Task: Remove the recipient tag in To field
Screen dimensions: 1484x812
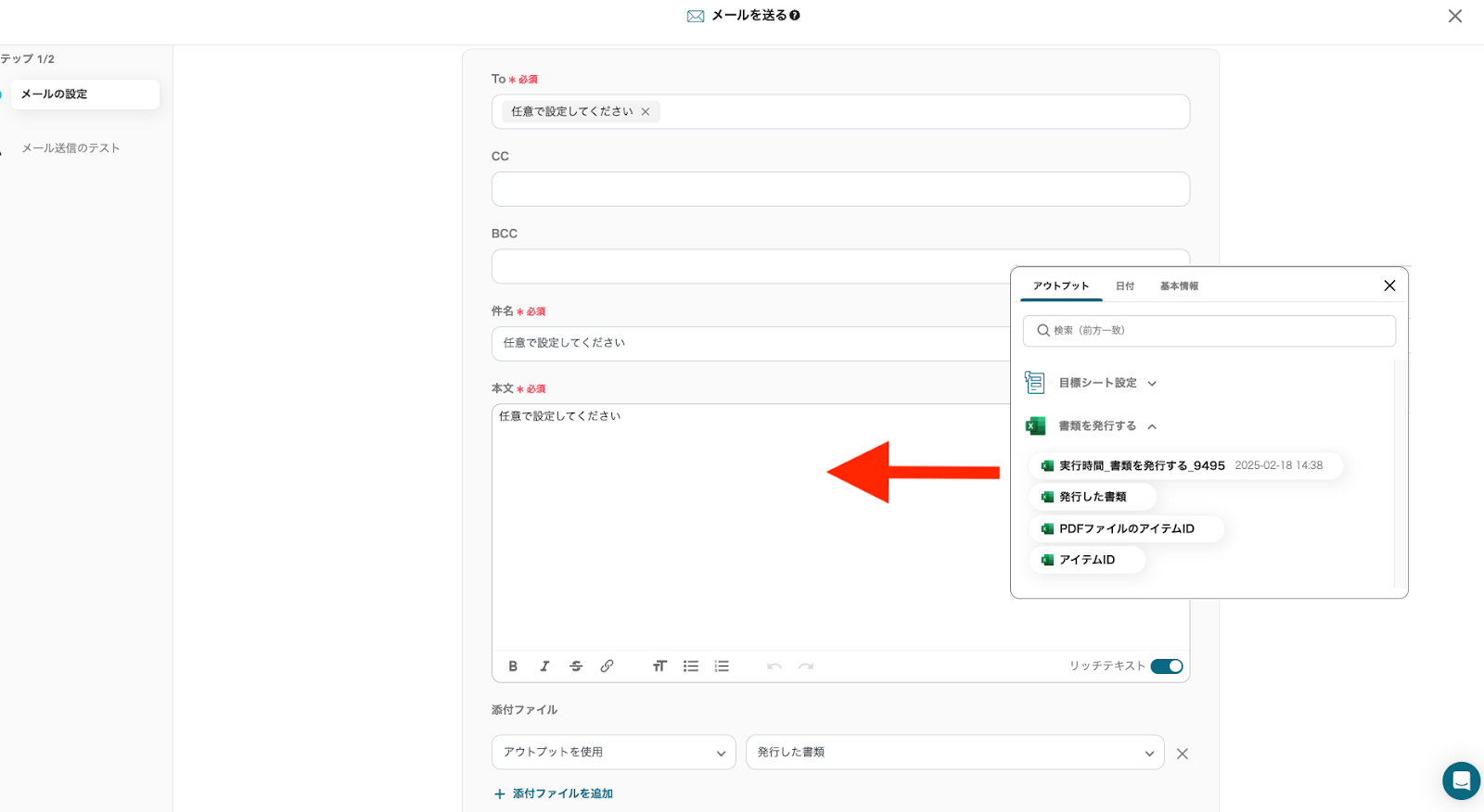Action: (646, 112)
